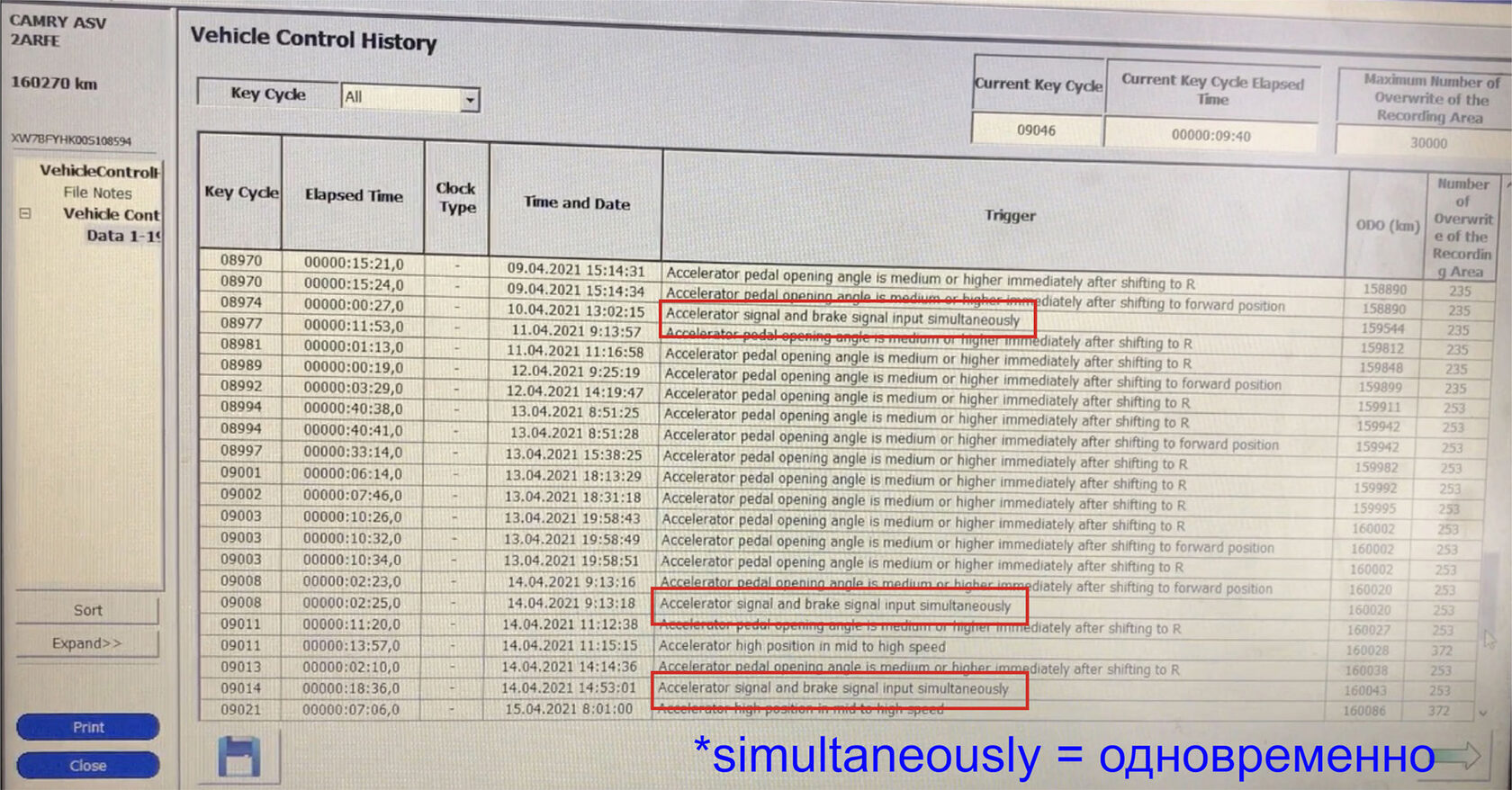The image size is (1512, 790).
Task: Click the blue Close button
Action: click(88, 766)
